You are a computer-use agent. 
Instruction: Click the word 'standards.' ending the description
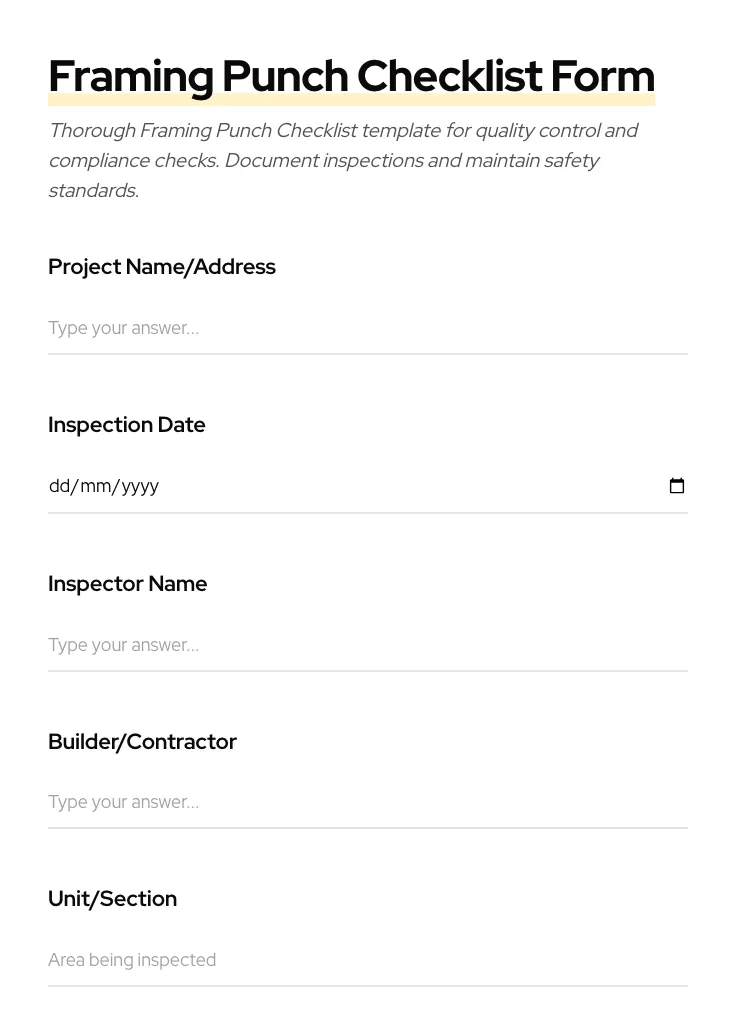(92, 191)
